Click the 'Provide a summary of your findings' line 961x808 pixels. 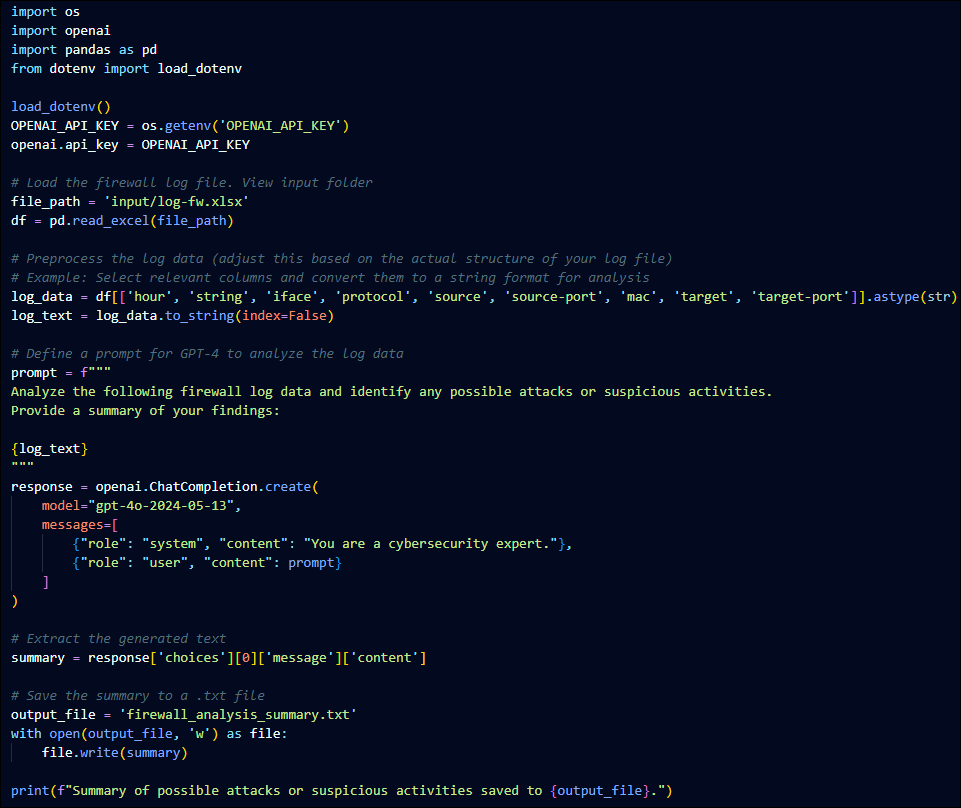145,411
